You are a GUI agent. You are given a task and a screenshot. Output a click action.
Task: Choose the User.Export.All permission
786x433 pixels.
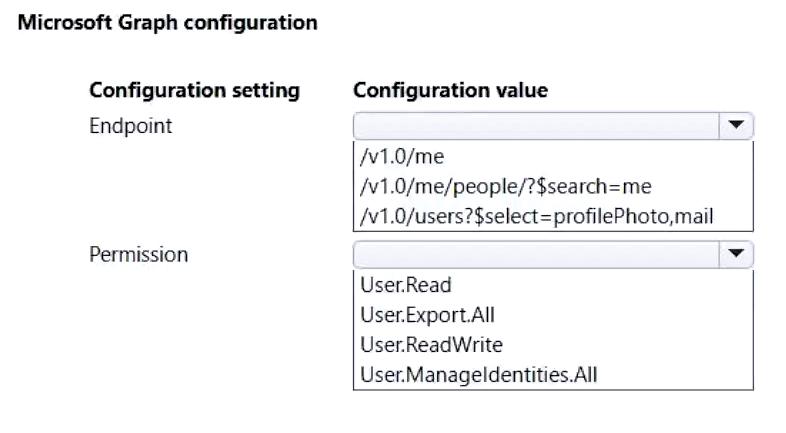pyautogui.click(x=427, y=316)
